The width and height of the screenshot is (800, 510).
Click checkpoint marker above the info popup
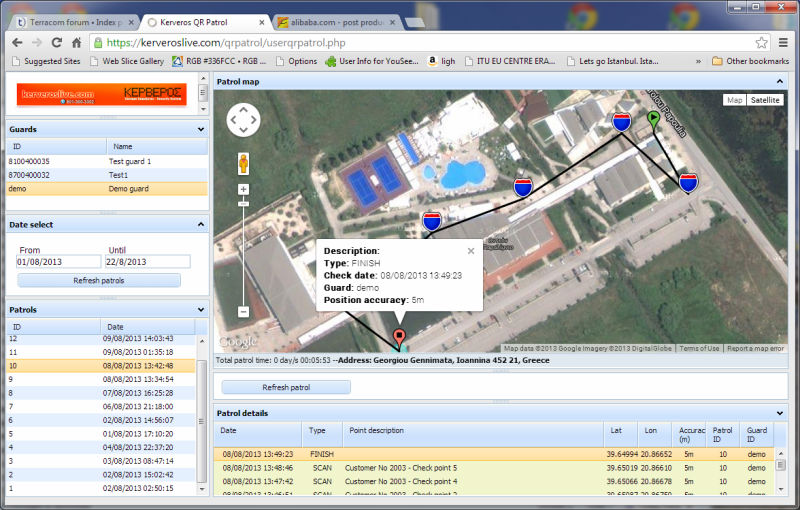pyautogui.click(x=432, y=222)
